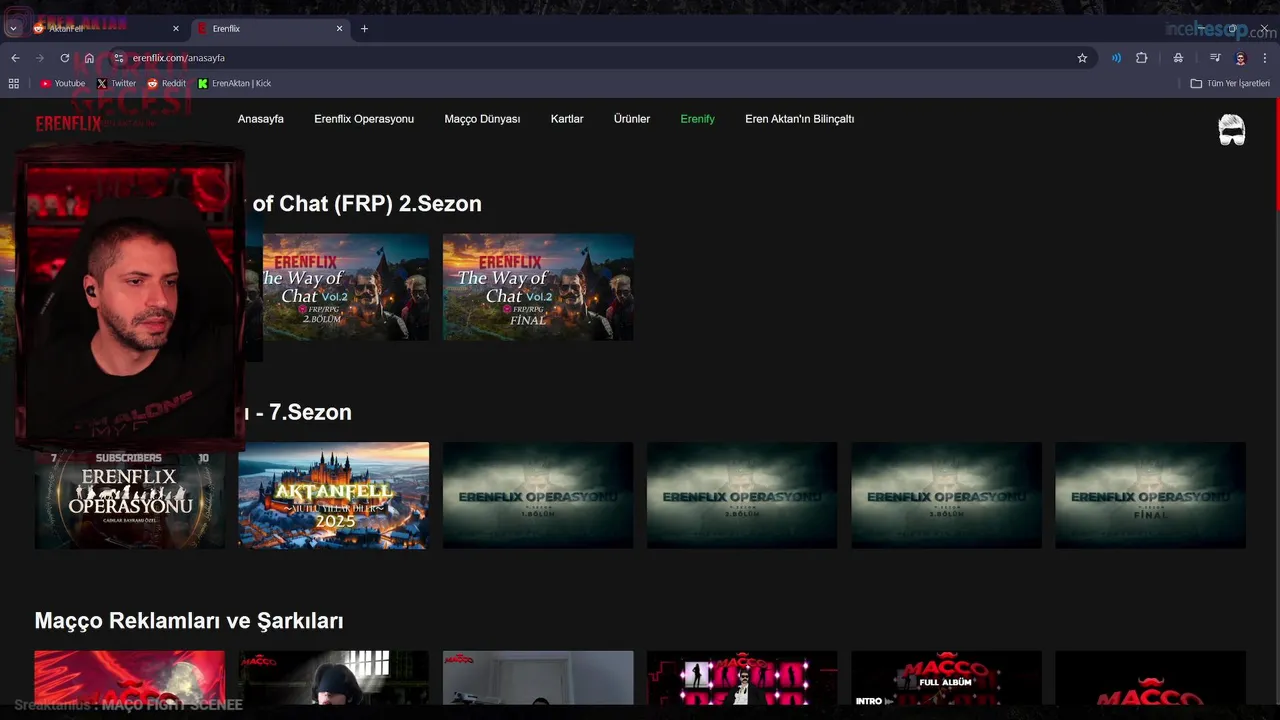Open the Twitter bookmark
The width and height of the screenshot is (1280, 720).
(116, 84)
